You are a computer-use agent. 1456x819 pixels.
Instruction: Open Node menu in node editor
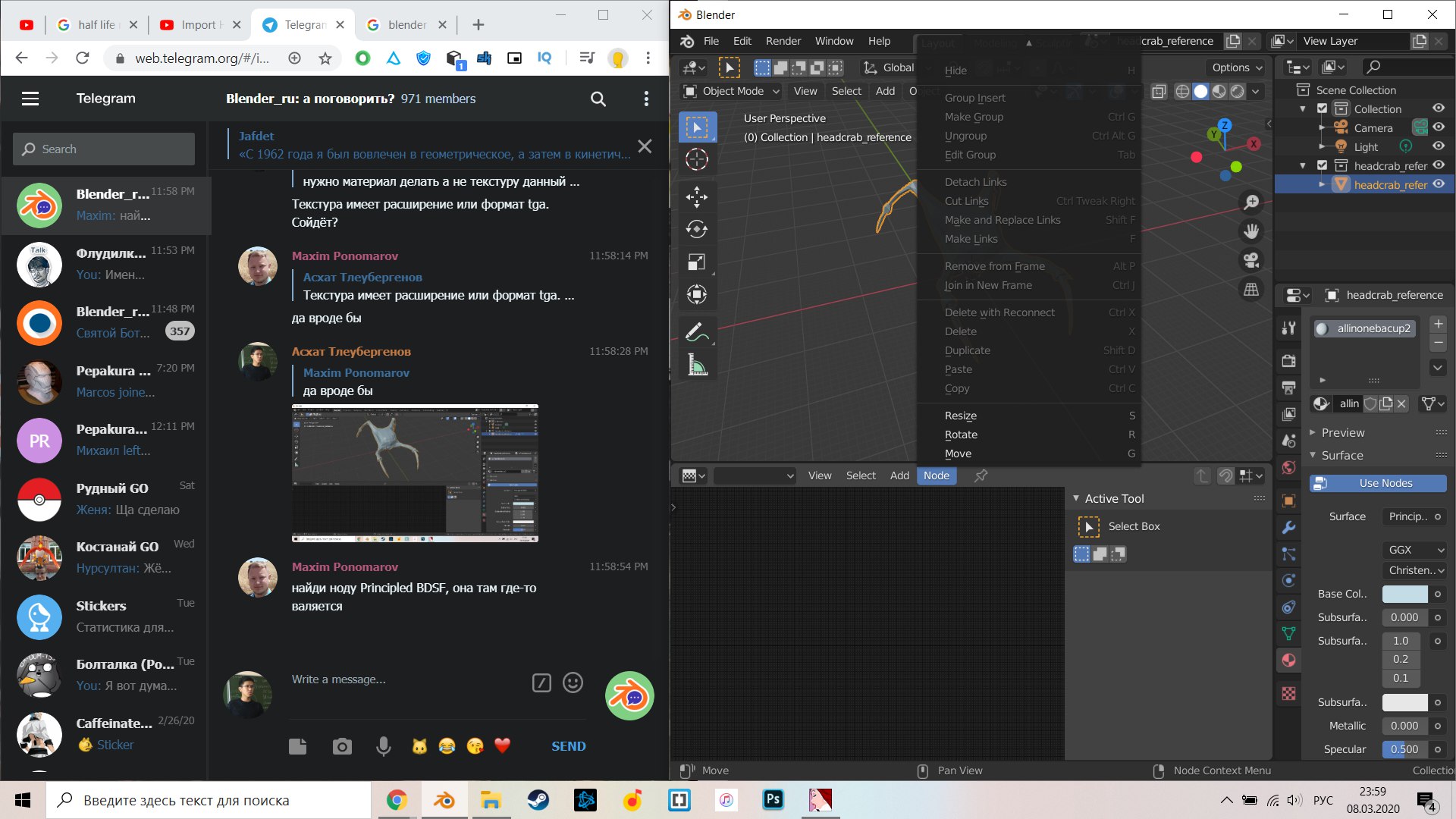click(936, 475)
